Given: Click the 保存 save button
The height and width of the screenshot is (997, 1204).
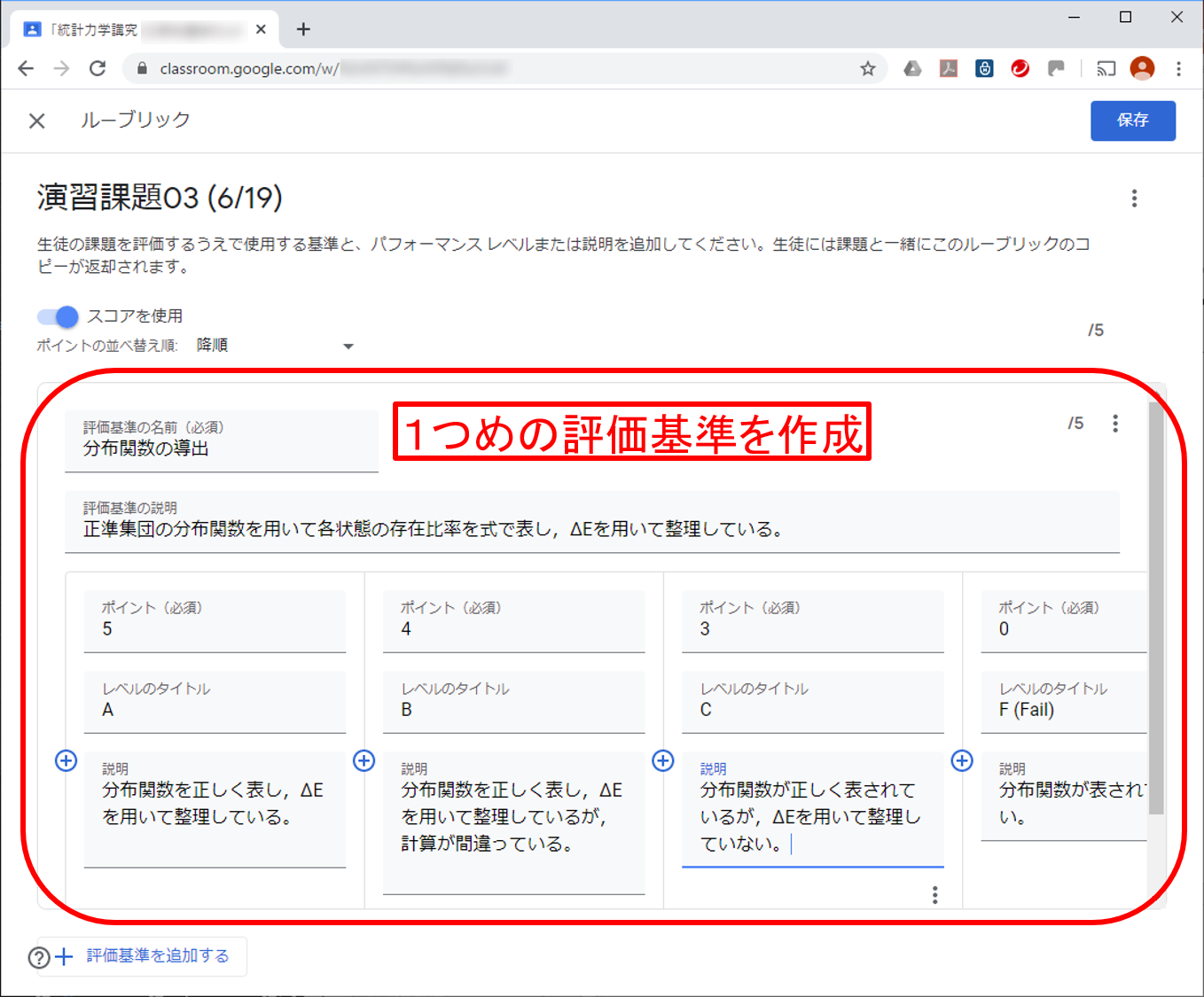Looking at the screenshot, I should click(x=1133, y=121).
